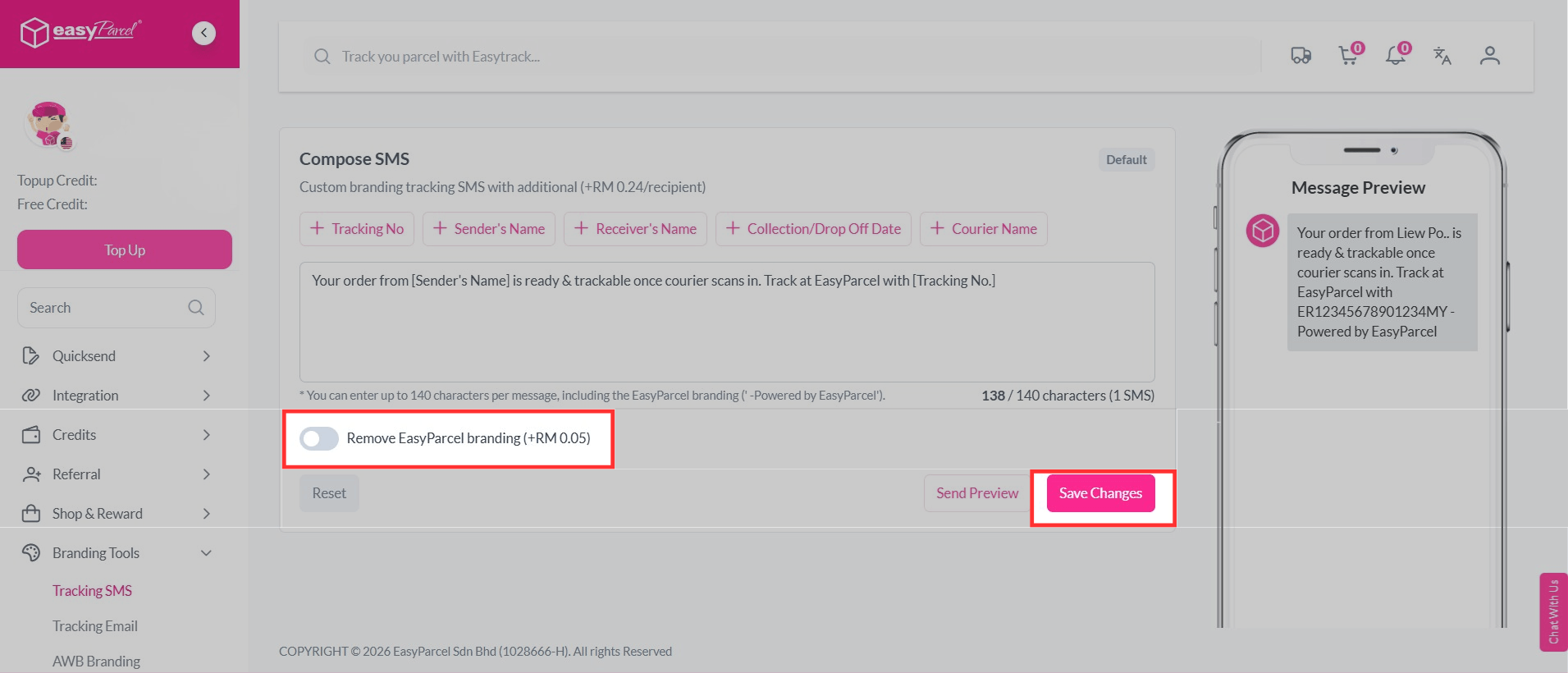Open the language translation icon
Viewport: 1568px width, 673px height.
click(1442, 56)
